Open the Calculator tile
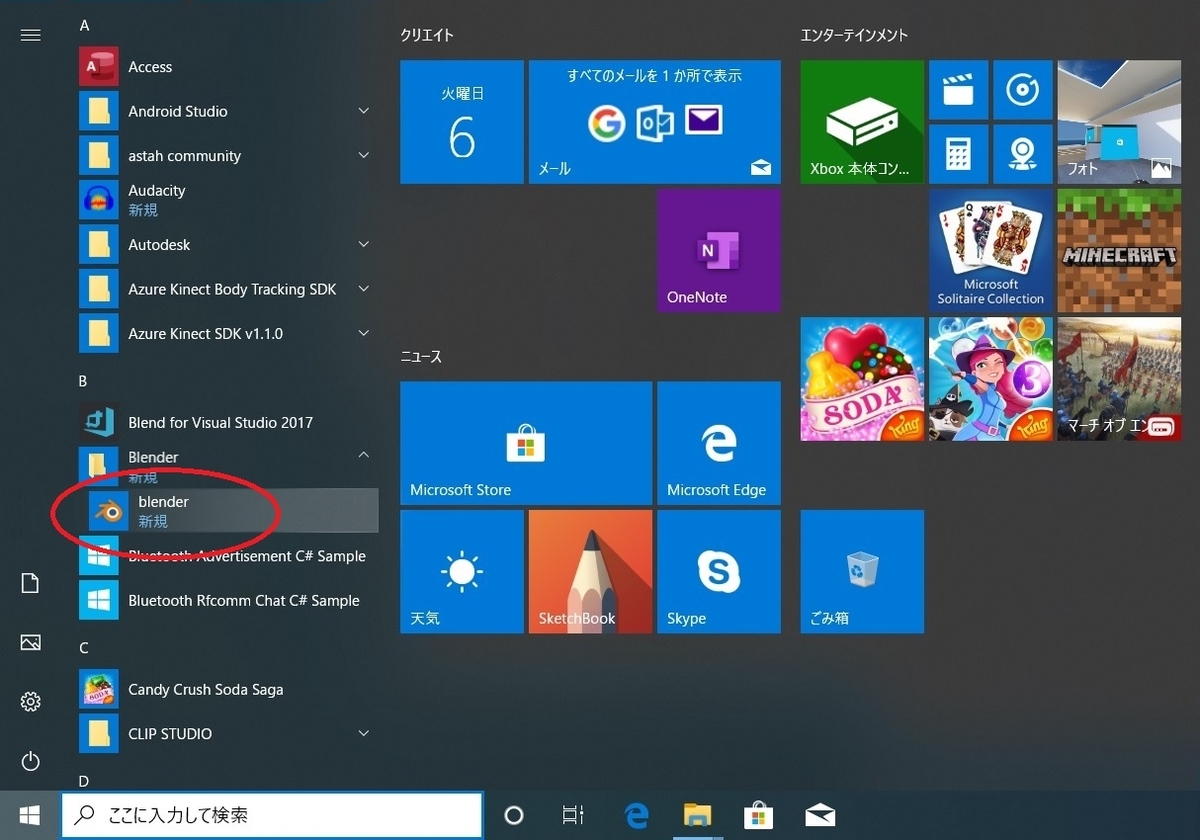Viewport: 1200px width, 840px height. tap(958, 154)
